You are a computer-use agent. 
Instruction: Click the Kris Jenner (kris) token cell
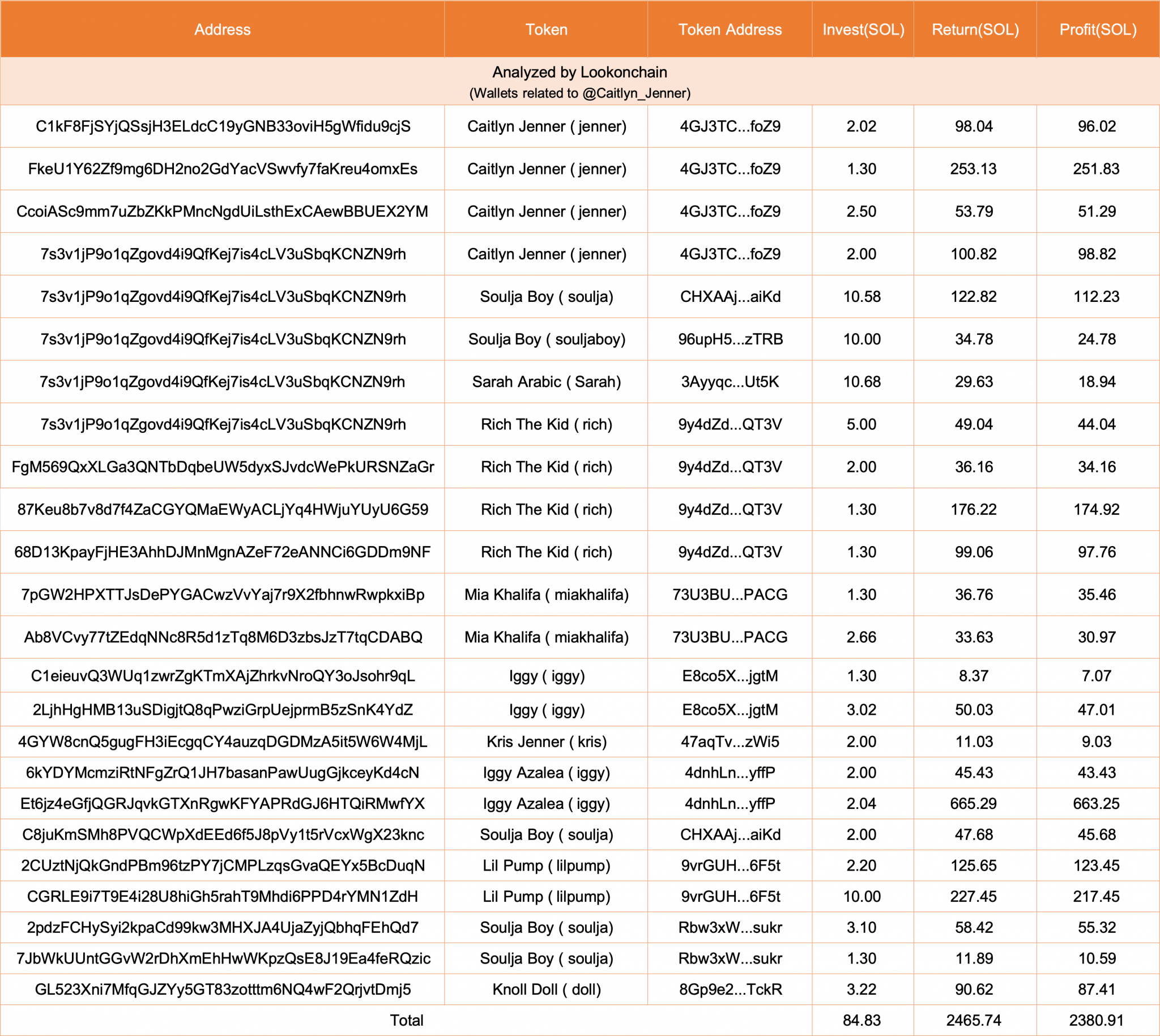[546, 741]
